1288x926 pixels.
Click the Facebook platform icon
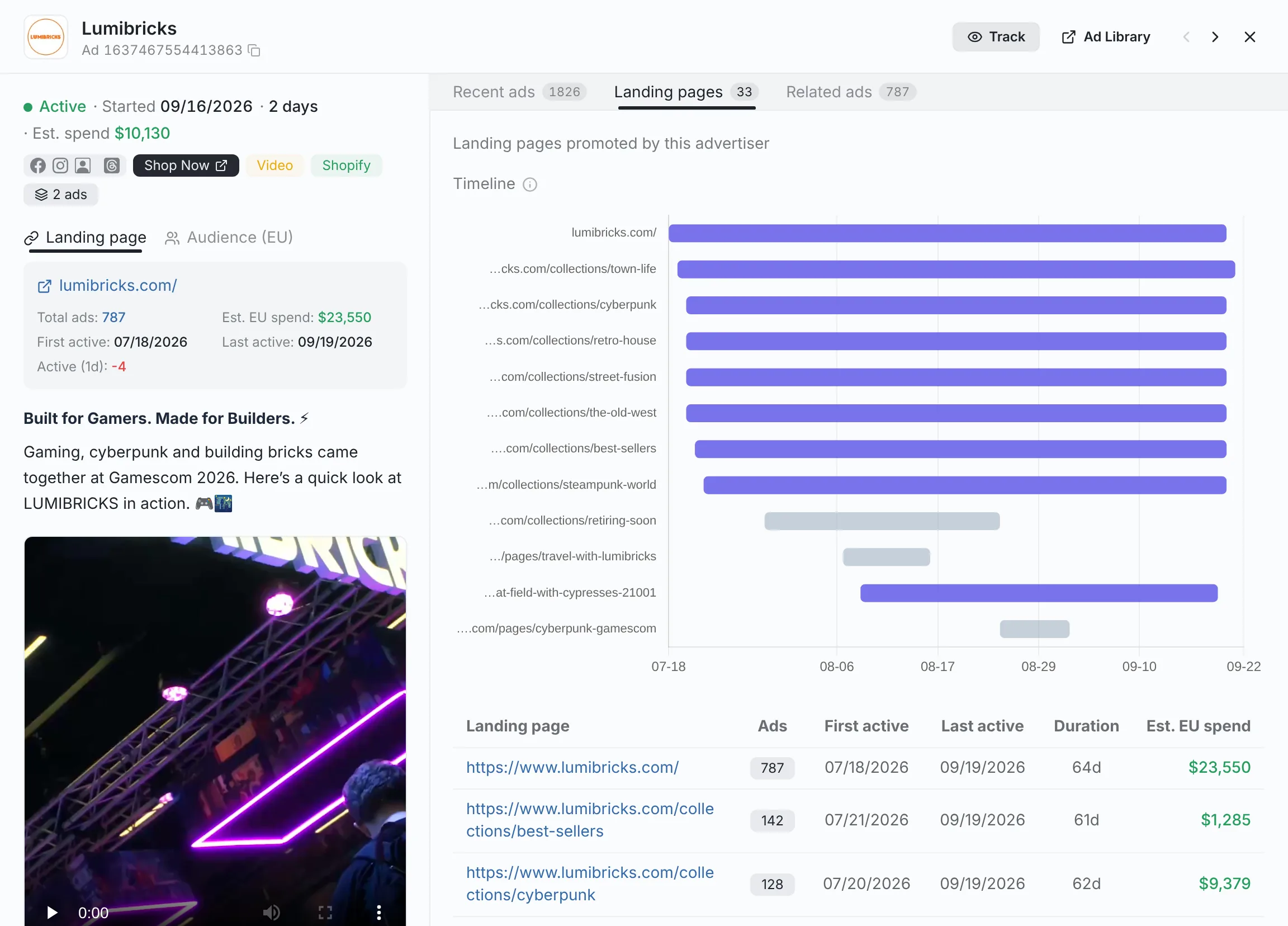[38, 166]
